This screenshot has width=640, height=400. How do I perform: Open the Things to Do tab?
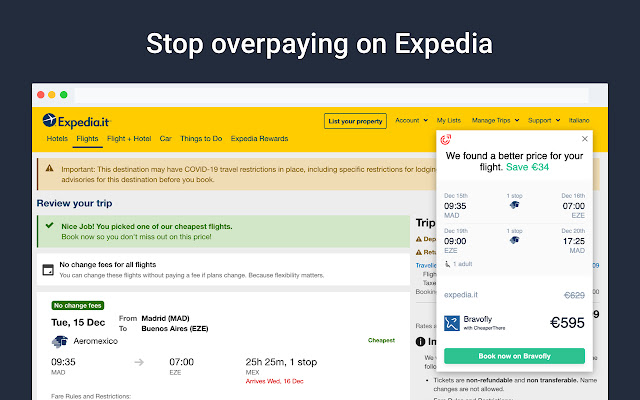[201, 139]
